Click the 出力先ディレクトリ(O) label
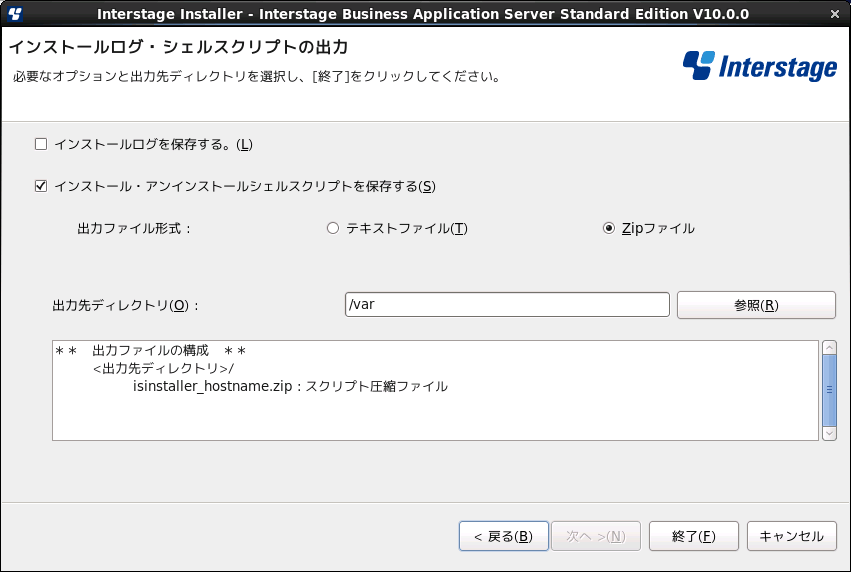Image resolution: width=851 pixels, height=572 pixels. coord(125,306)
